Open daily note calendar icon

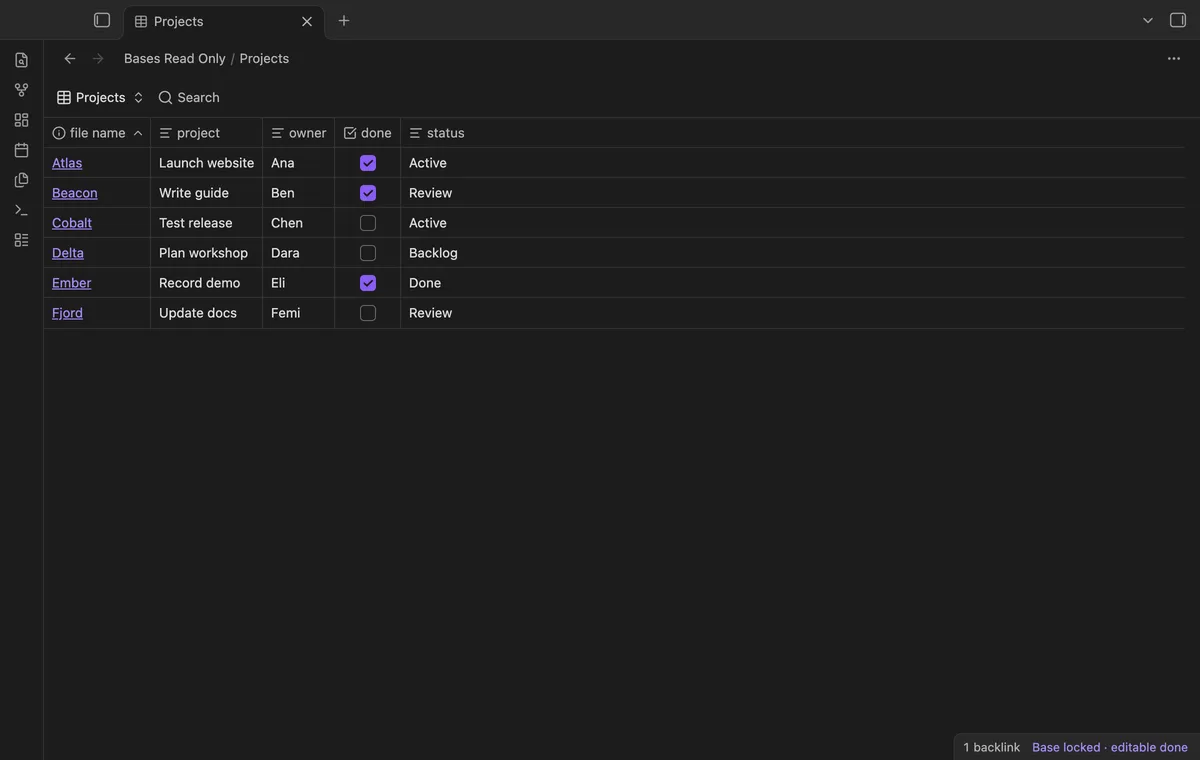pos(21,150)
